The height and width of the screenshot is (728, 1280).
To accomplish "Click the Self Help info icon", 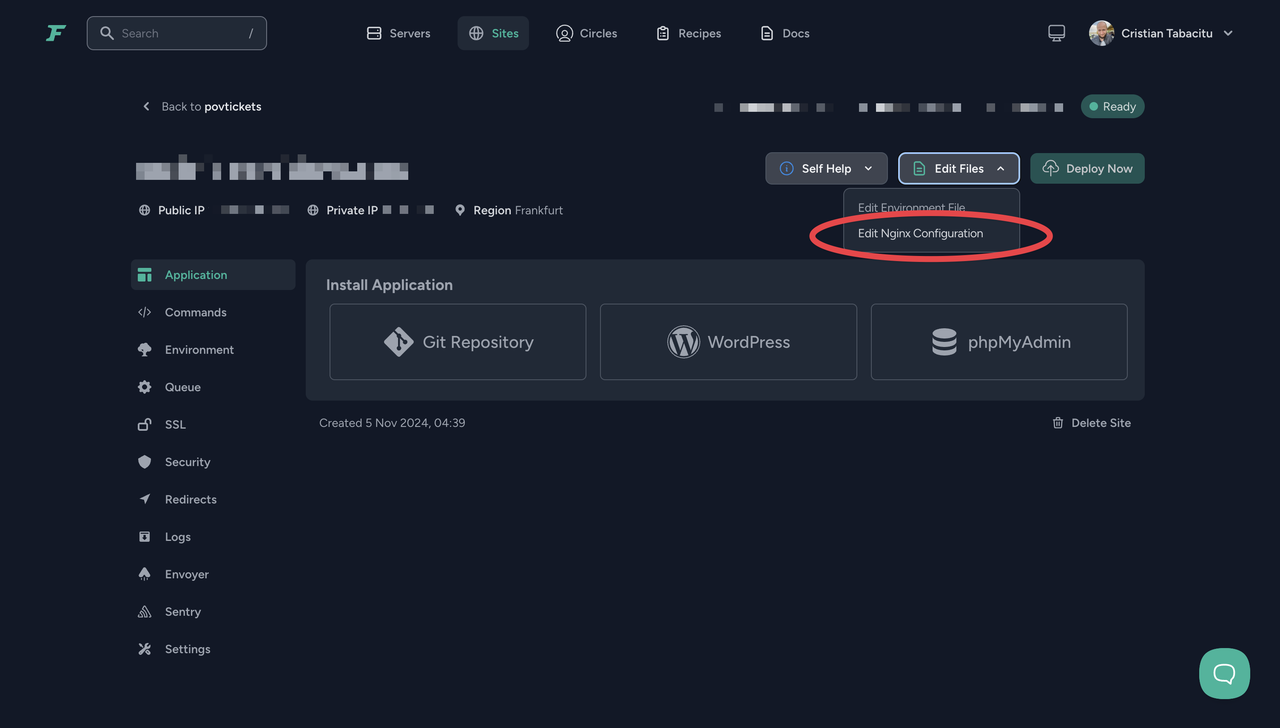I will click(786, 168).
